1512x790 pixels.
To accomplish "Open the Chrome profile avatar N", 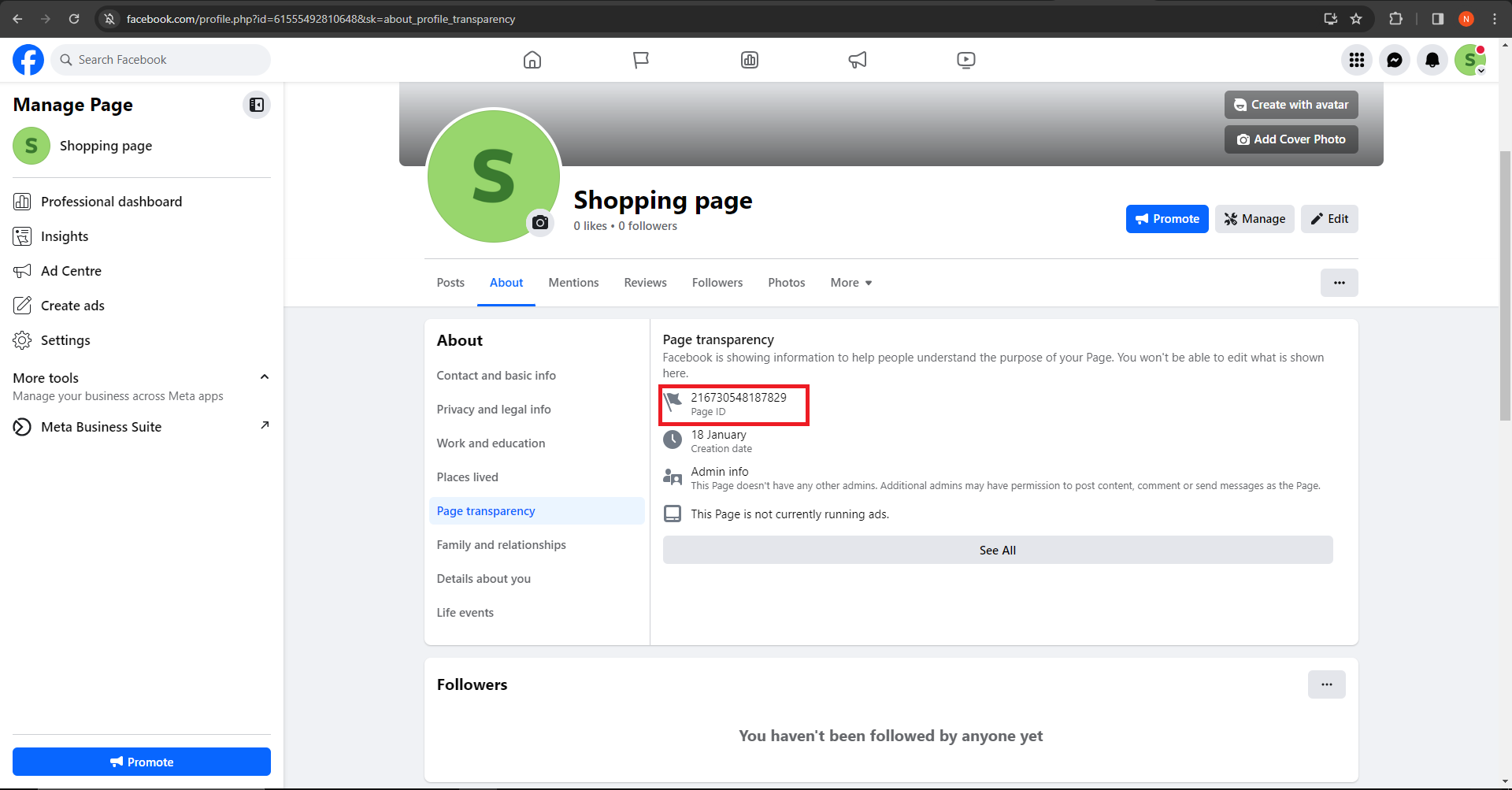I will click(1466, 19).
